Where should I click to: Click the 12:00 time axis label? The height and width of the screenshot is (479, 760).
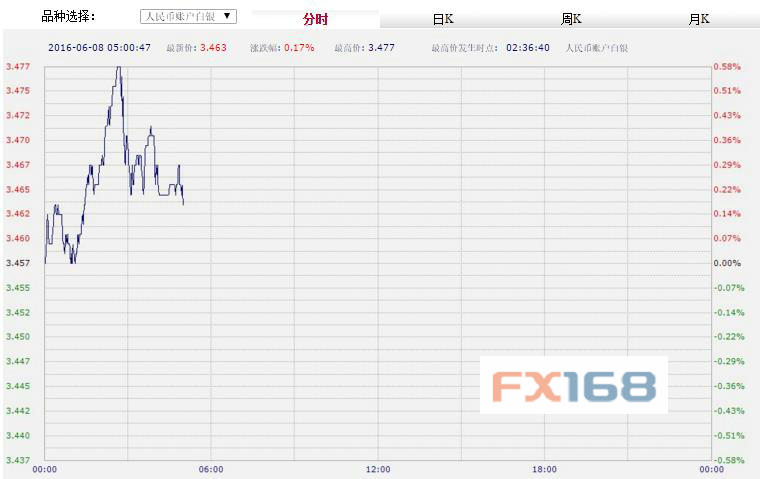coord(377,469)
